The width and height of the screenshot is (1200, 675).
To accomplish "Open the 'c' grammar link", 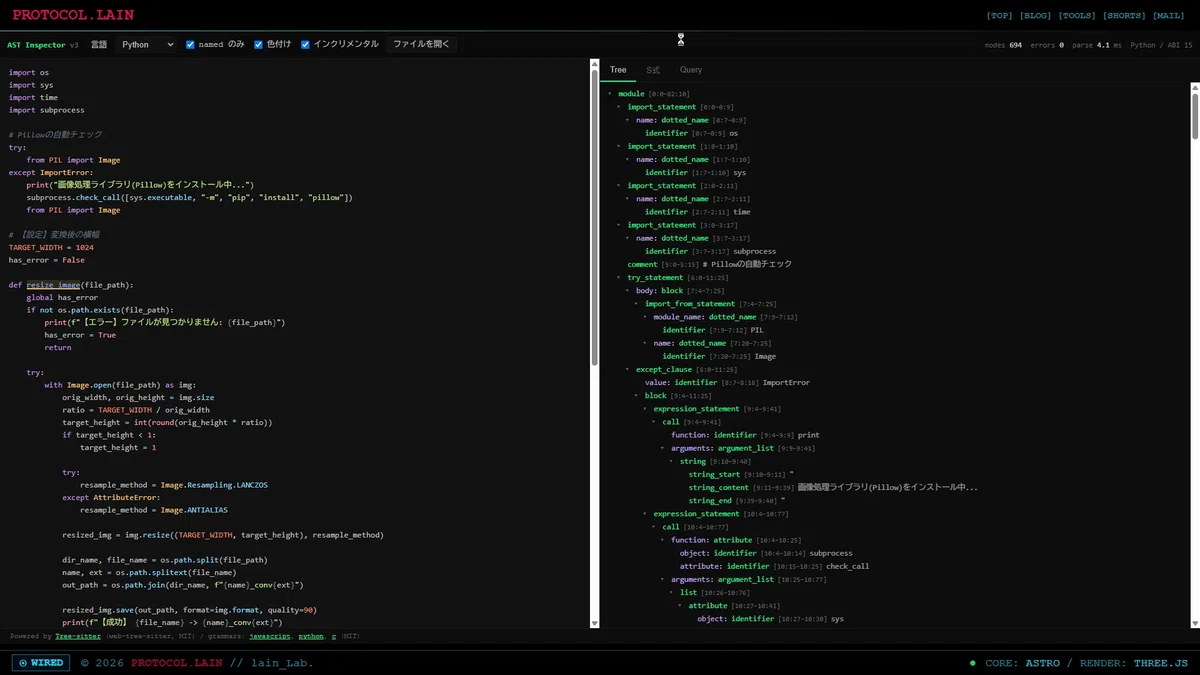I will pos(334,636).
